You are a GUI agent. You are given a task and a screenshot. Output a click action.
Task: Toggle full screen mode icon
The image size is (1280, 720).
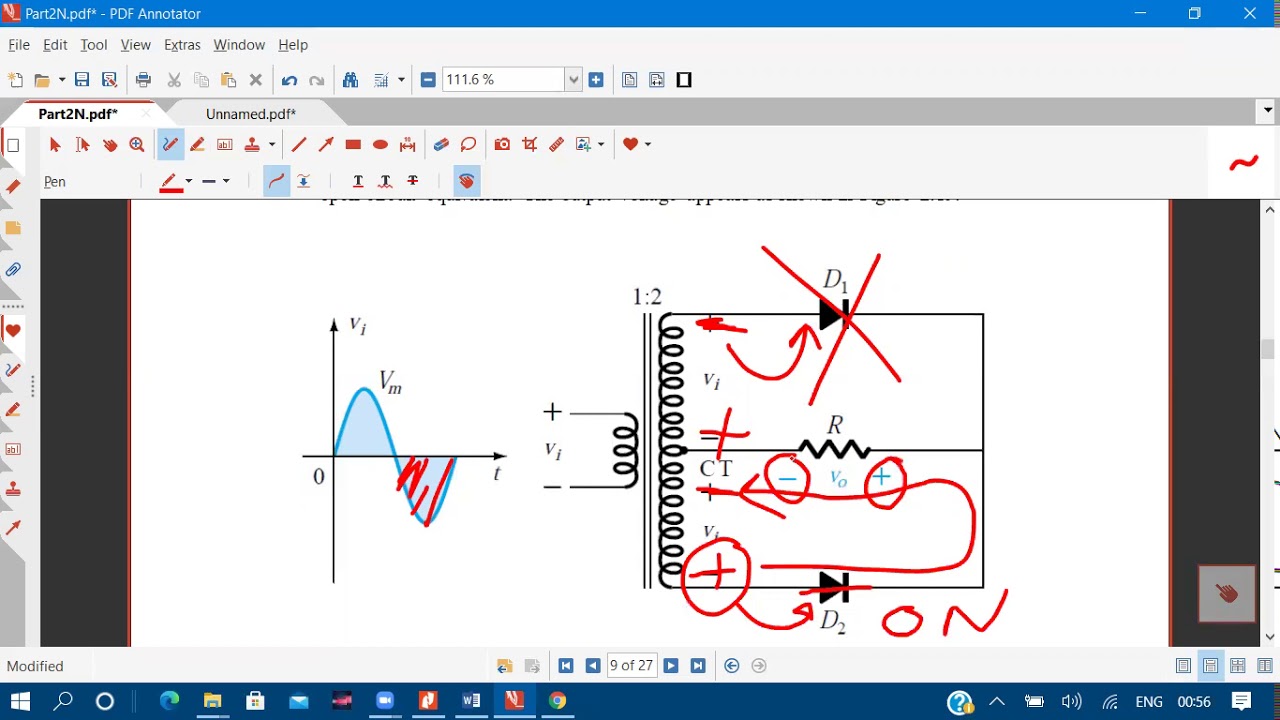[x=684, y=80]
